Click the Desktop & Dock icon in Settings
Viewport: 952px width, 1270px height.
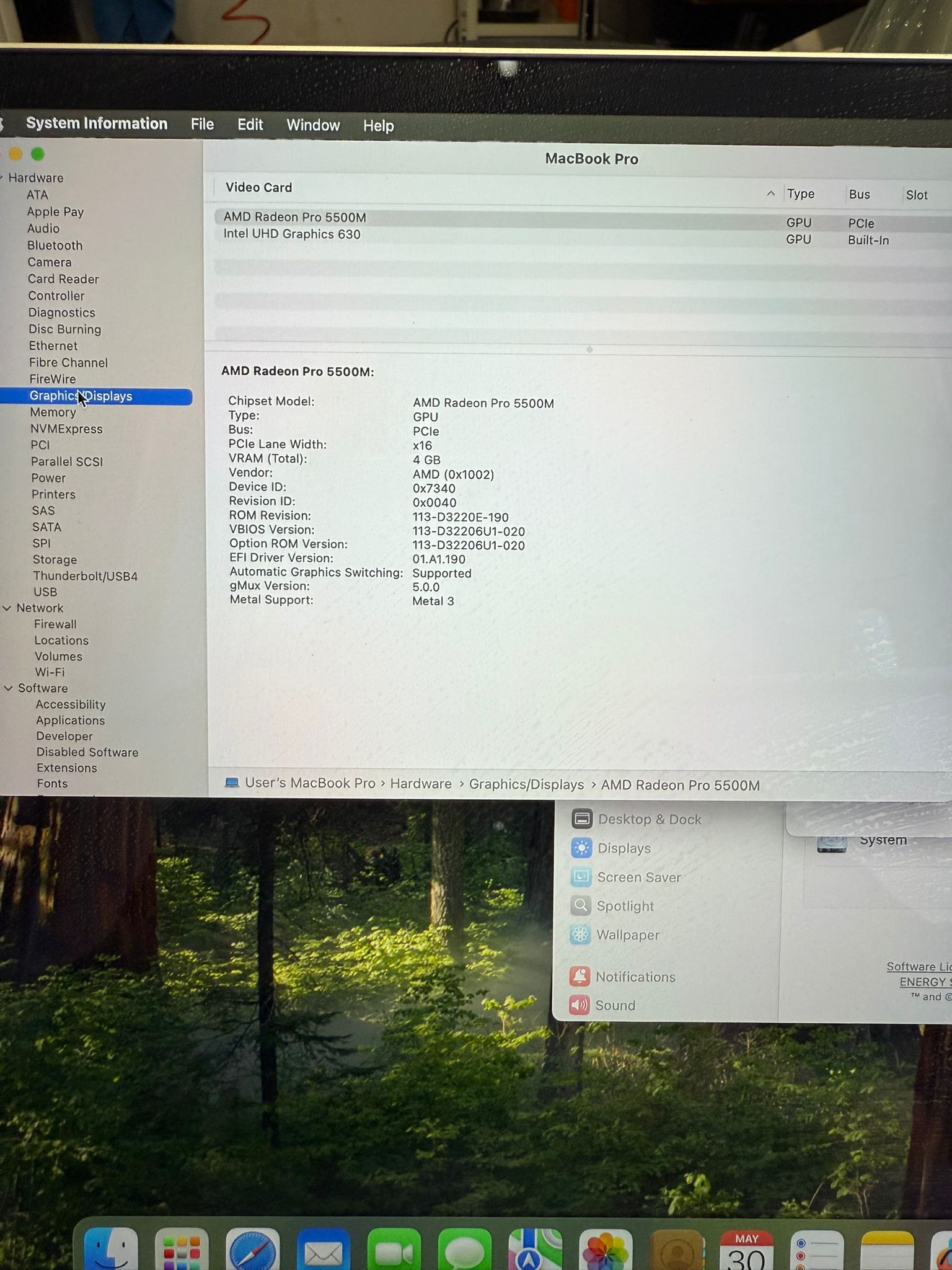[581, 819]
